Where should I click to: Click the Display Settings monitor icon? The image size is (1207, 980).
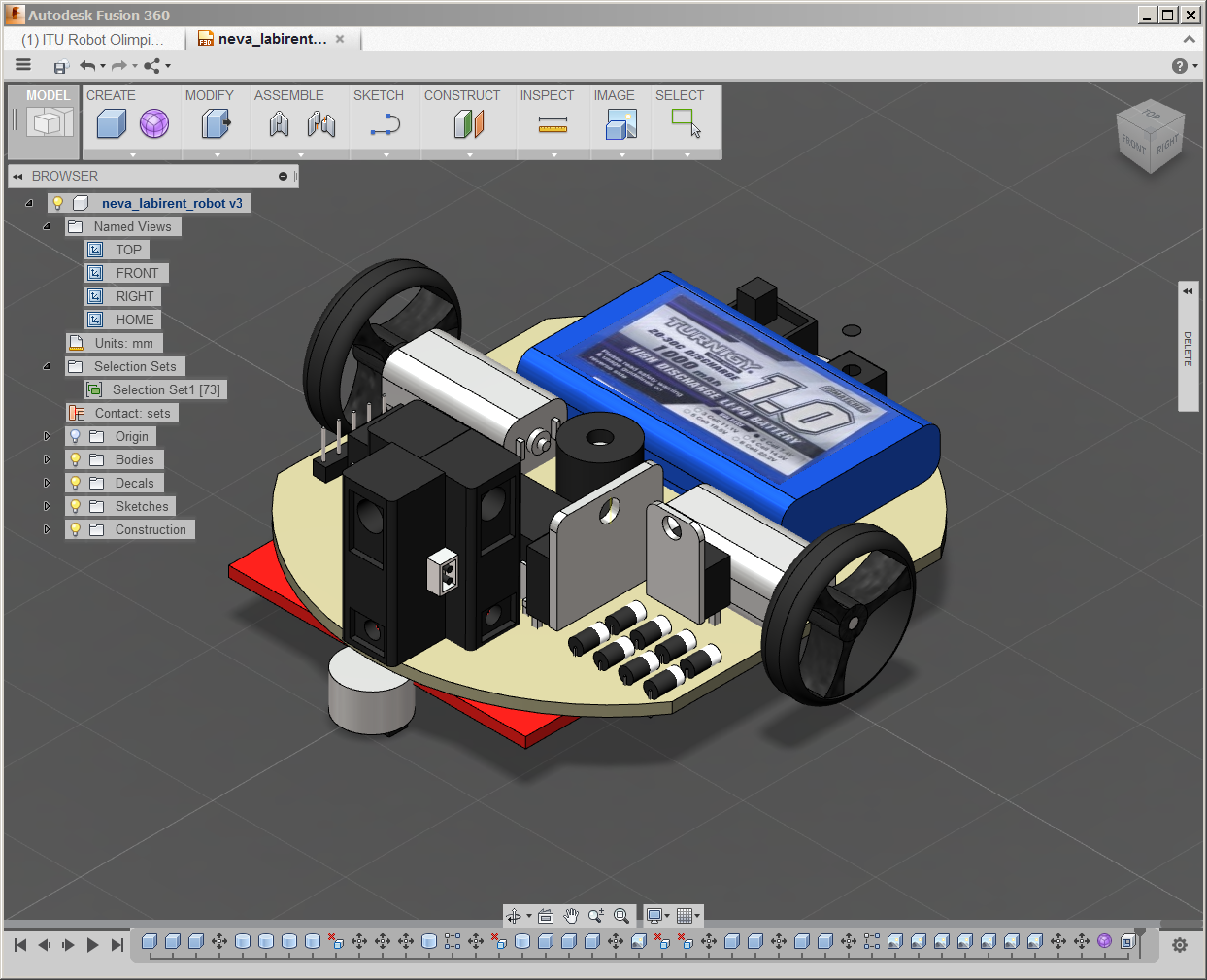654,916
